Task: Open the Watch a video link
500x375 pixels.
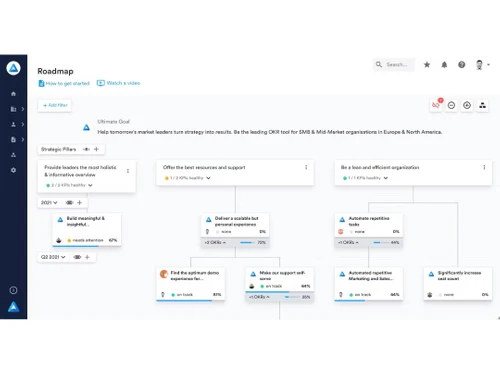Action: [x=119, y=83]
